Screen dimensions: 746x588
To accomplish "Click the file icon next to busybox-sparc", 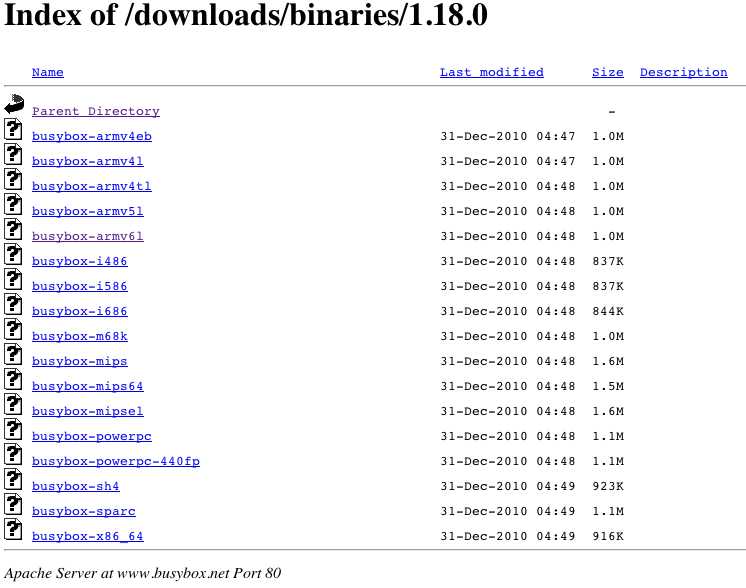I will click(13, 504).
